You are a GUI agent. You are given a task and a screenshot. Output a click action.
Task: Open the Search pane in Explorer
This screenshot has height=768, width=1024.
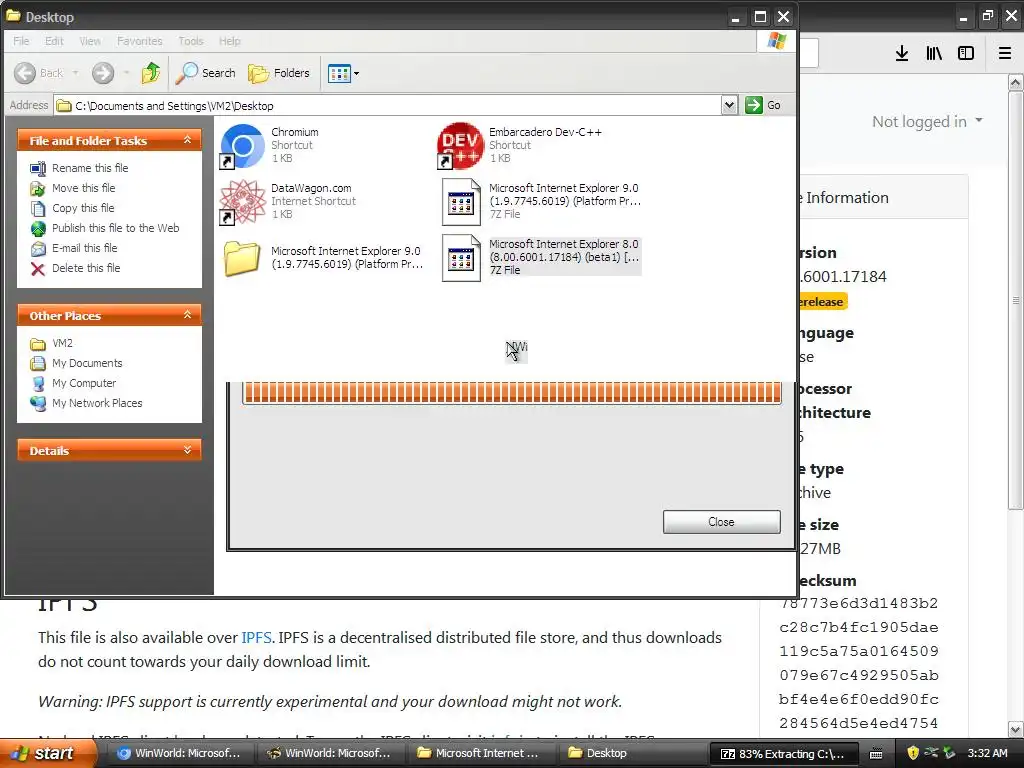tap(205, 73)
